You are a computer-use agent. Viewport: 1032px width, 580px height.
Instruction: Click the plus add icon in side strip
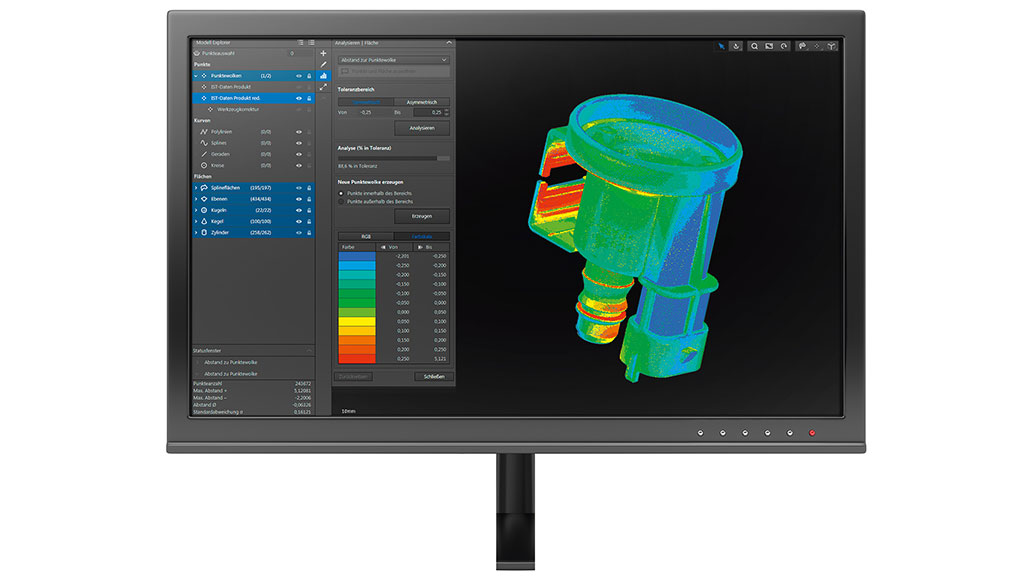pyautogui.click(x=323, y=53)
